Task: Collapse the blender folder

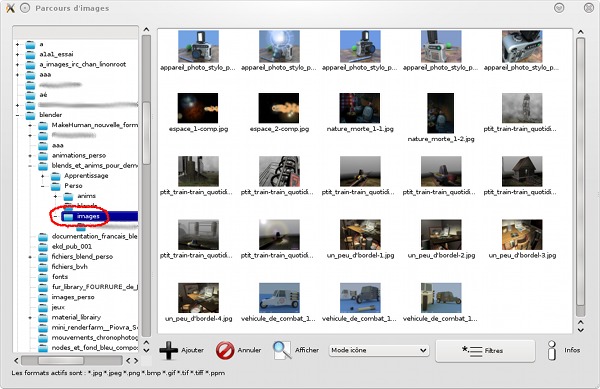Action: point(18,115)
